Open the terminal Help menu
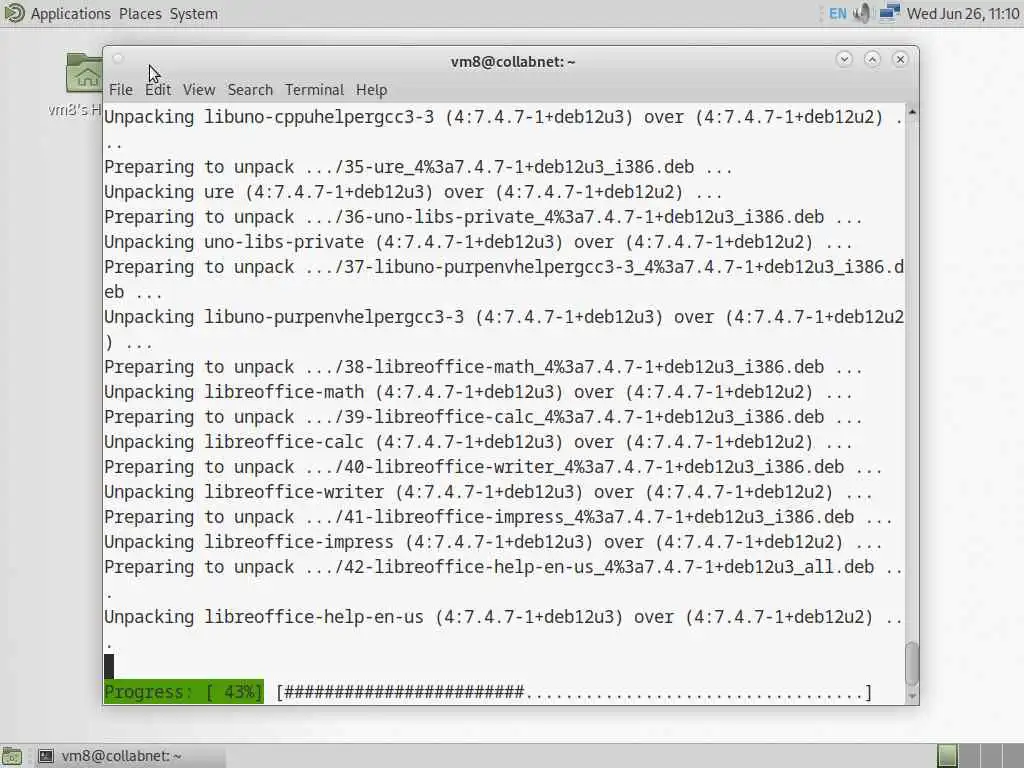 point(372,89)
